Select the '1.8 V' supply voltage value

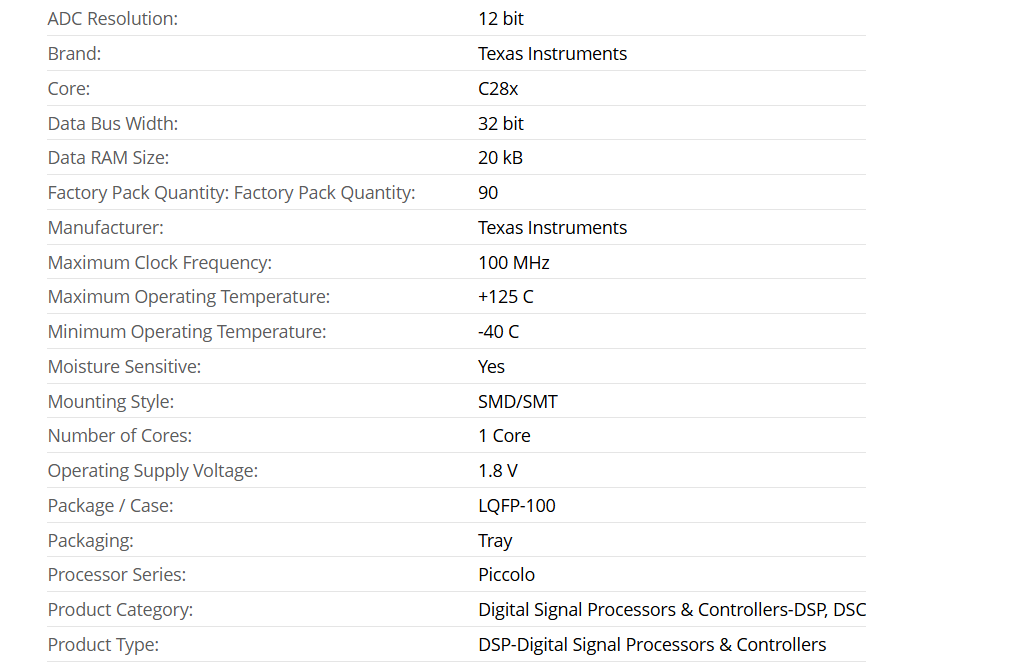click(x=497, y=471)
